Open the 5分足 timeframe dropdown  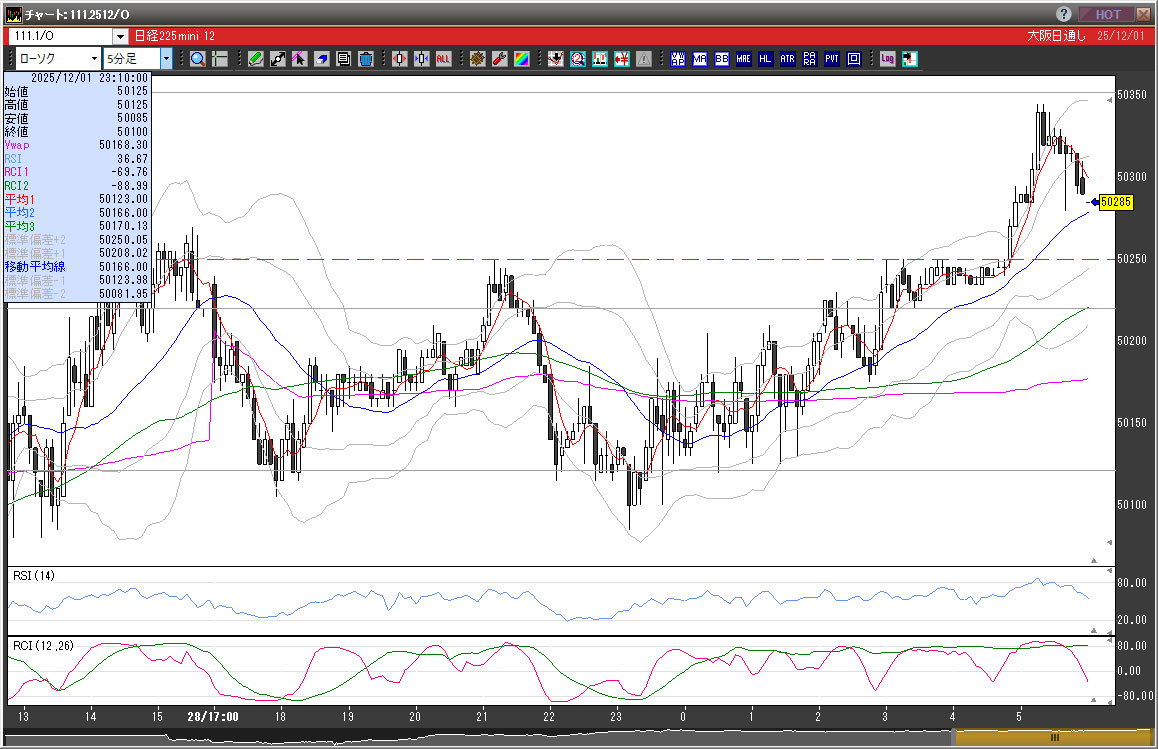coord(166,59)
